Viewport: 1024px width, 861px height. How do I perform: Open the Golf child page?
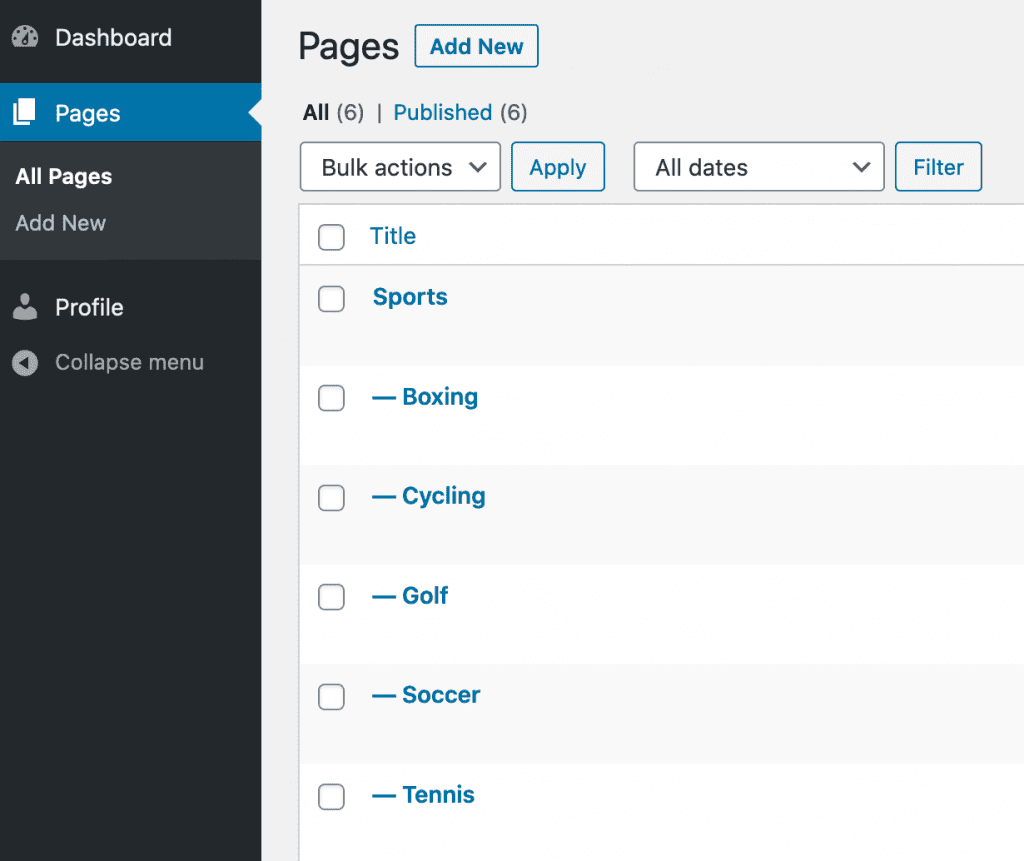click(x=424, y=596)
